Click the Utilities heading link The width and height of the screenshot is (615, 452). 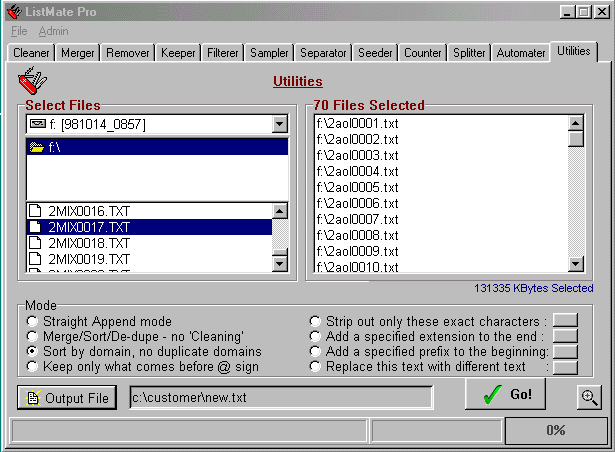(x=298, y=81)
